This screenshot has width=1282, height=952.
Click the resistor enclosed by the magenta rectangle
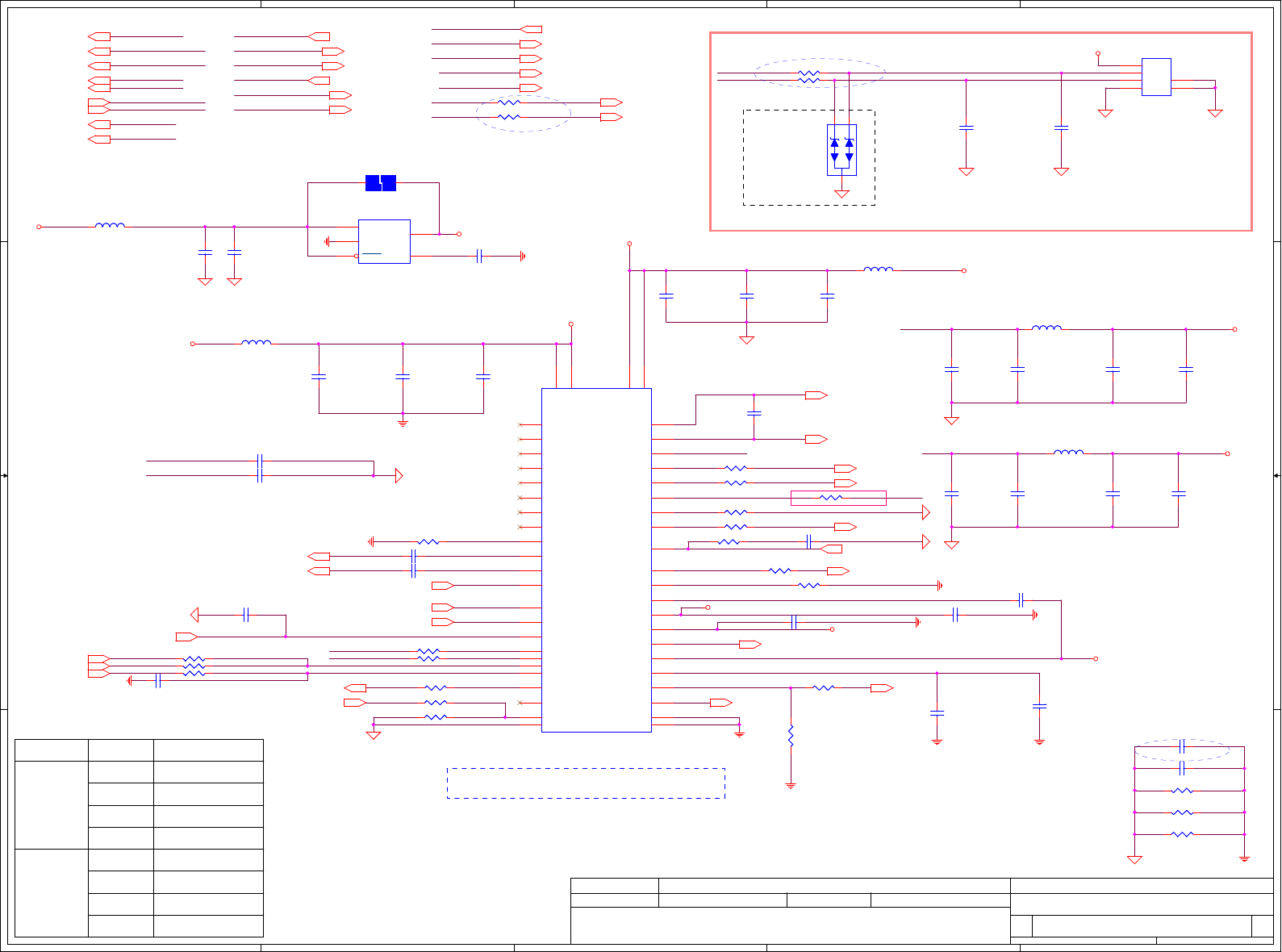tap(831, 498)
